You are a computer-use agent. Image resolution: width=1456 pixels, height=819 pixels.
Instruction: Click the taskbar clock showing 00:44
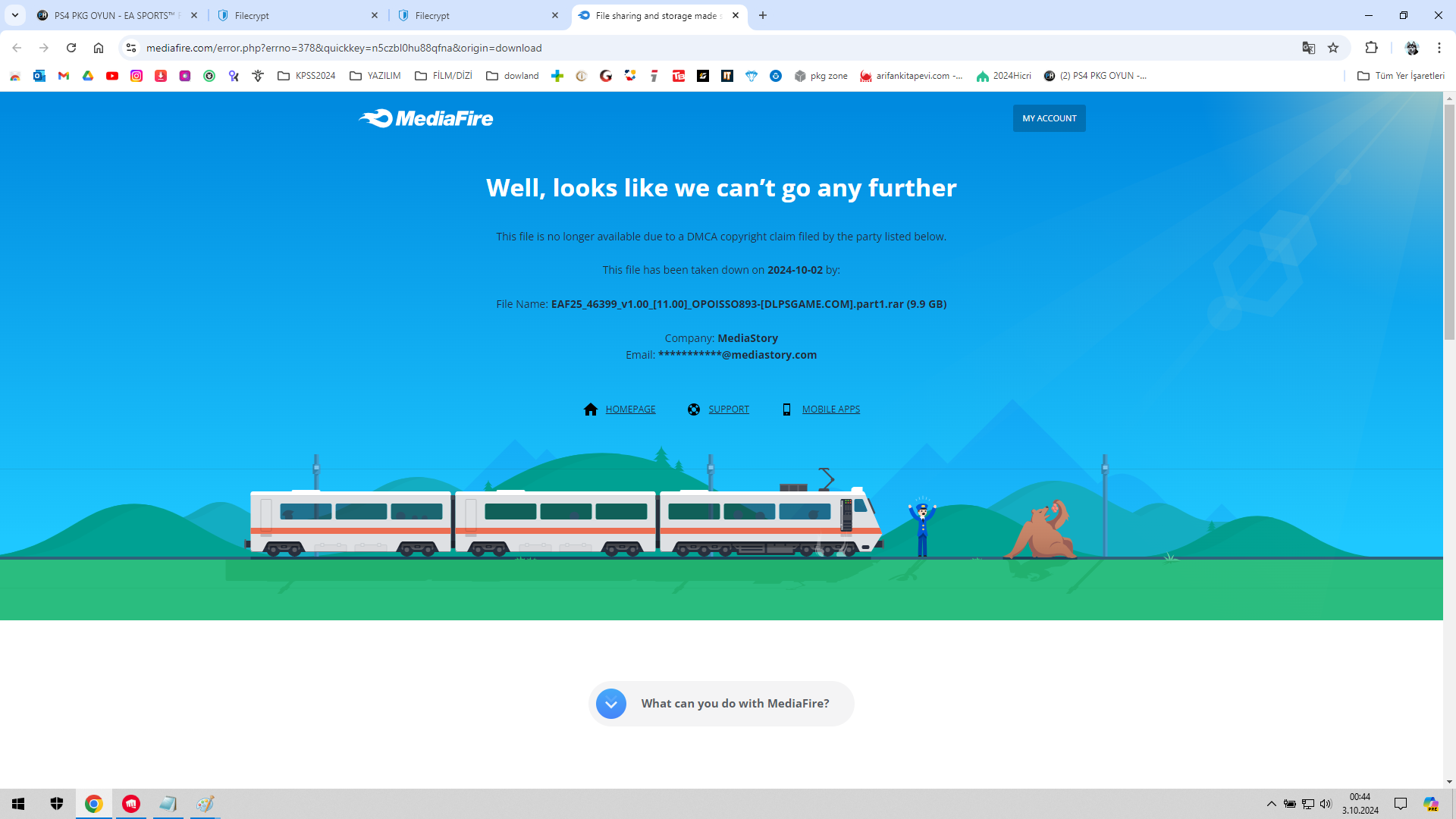1360,804
